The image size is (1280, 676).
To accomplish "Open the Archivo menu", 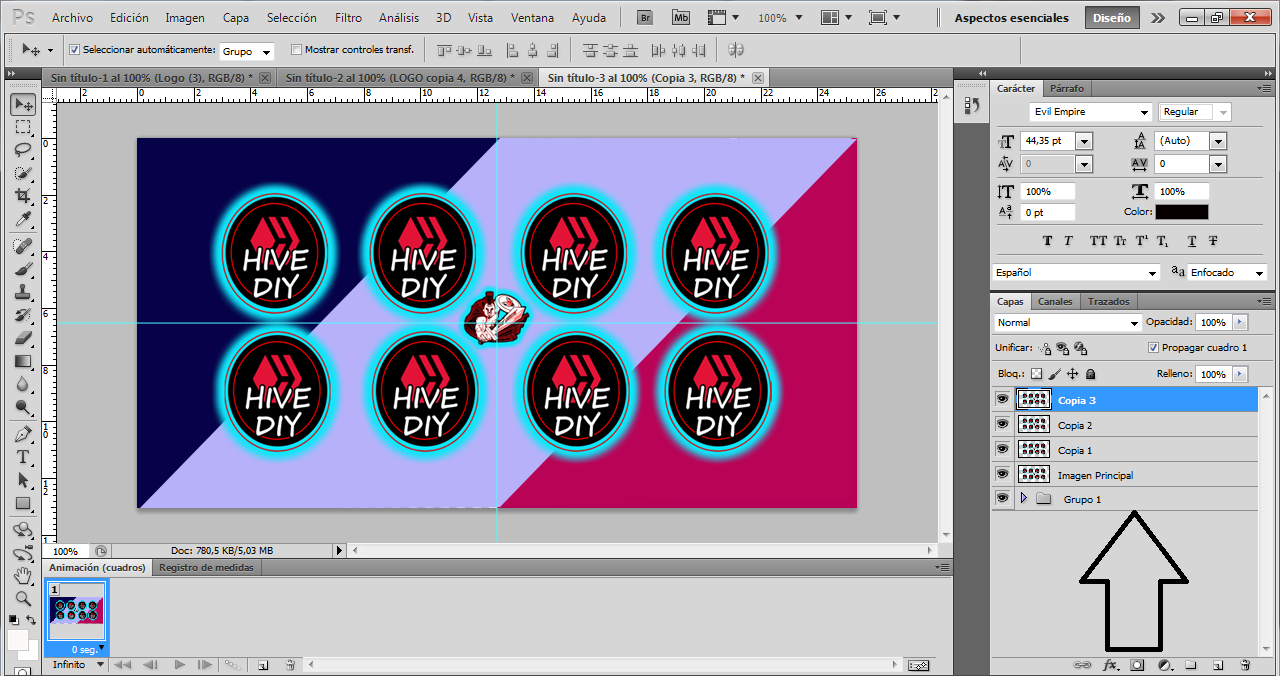I will point(72,18).
